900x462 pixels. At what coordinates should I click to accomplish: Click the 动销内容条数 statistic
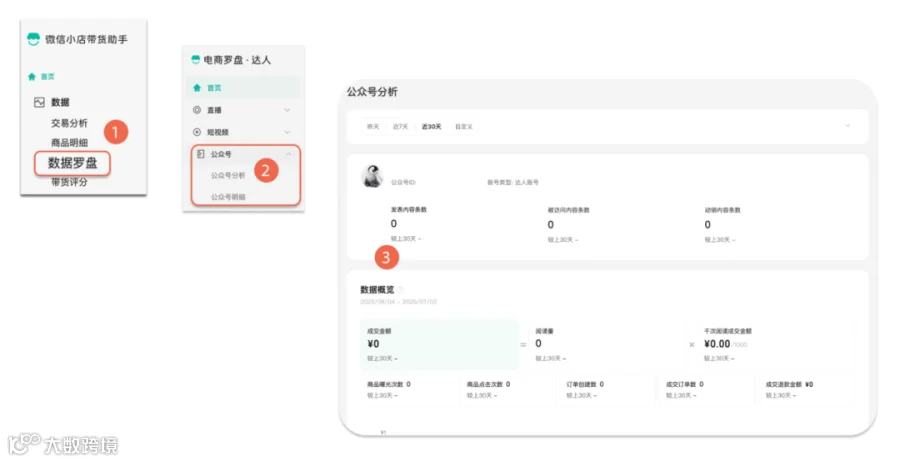[723, 224]
